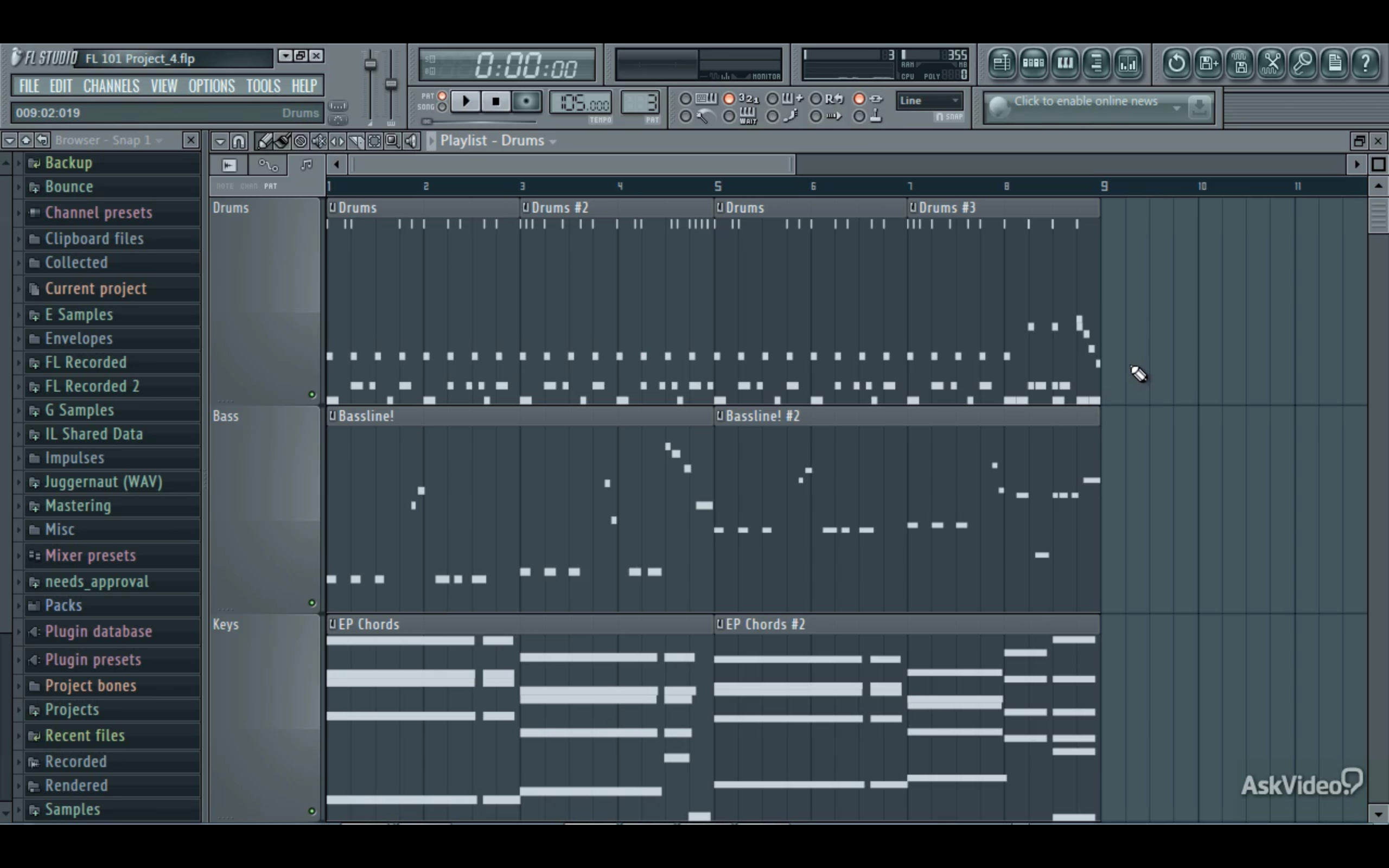The height and width of the screenshot is (868, 1389).
Task: Activate the Slice tool
Action: click(356, 141)
